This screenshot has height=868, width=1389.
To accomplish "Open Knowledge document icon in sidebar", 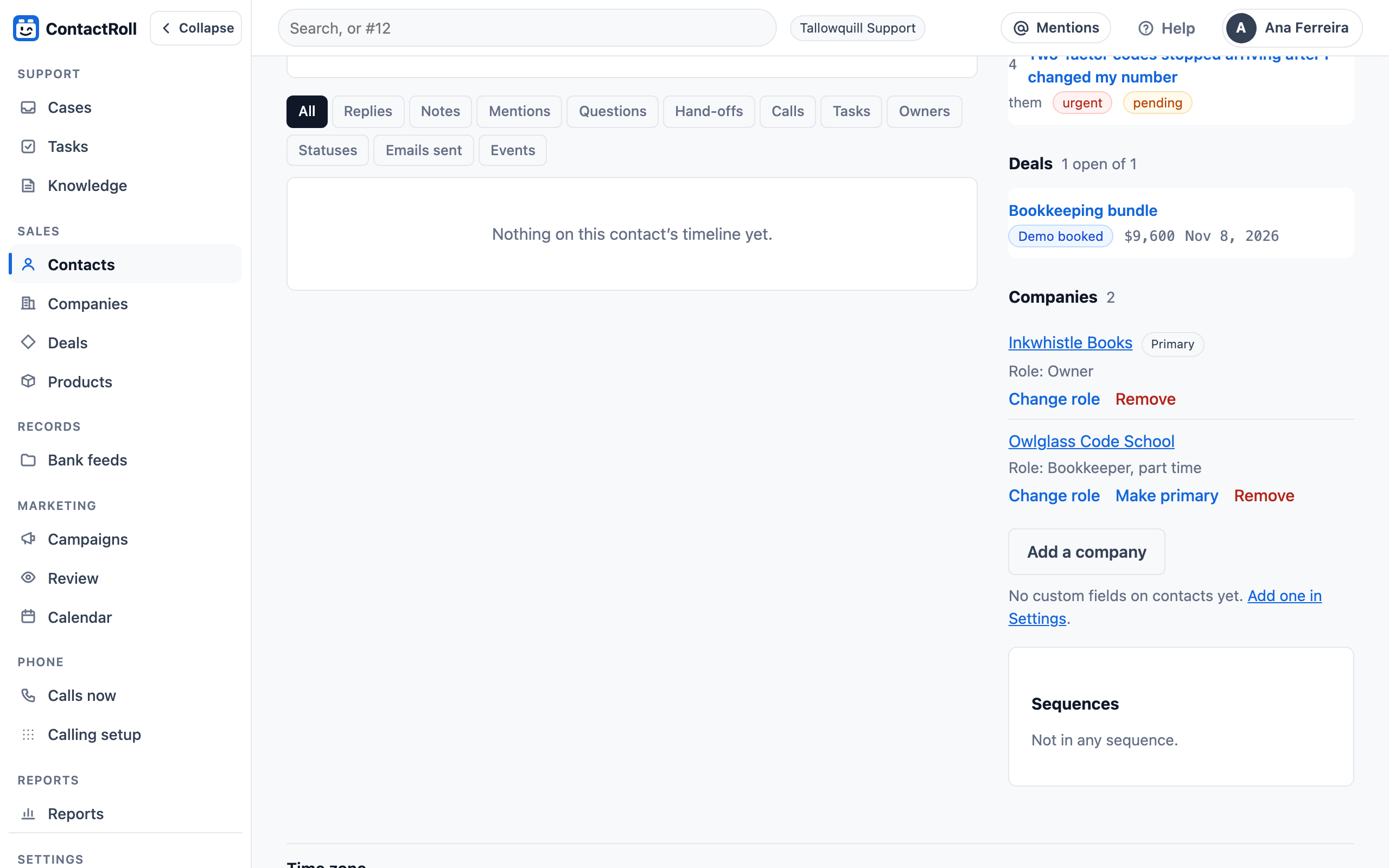I will coord(28,186).
